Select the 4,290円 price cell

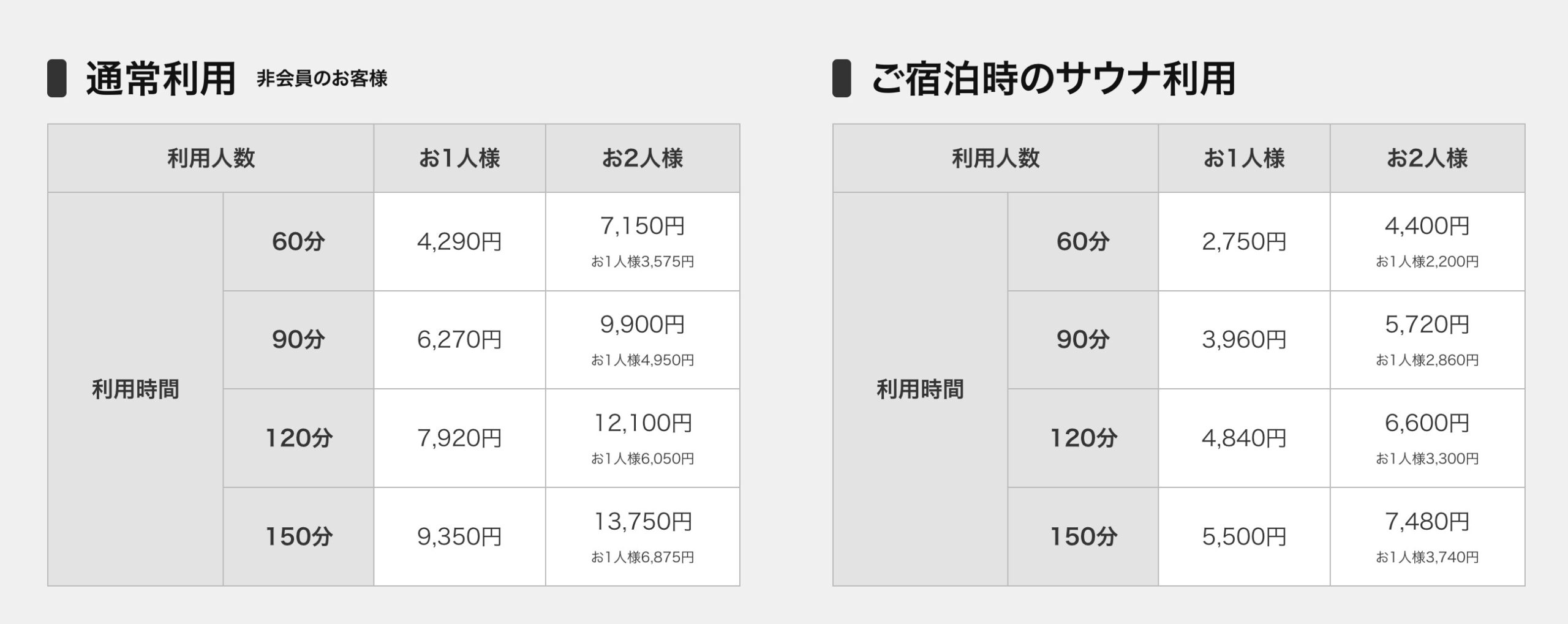point(459,242)
